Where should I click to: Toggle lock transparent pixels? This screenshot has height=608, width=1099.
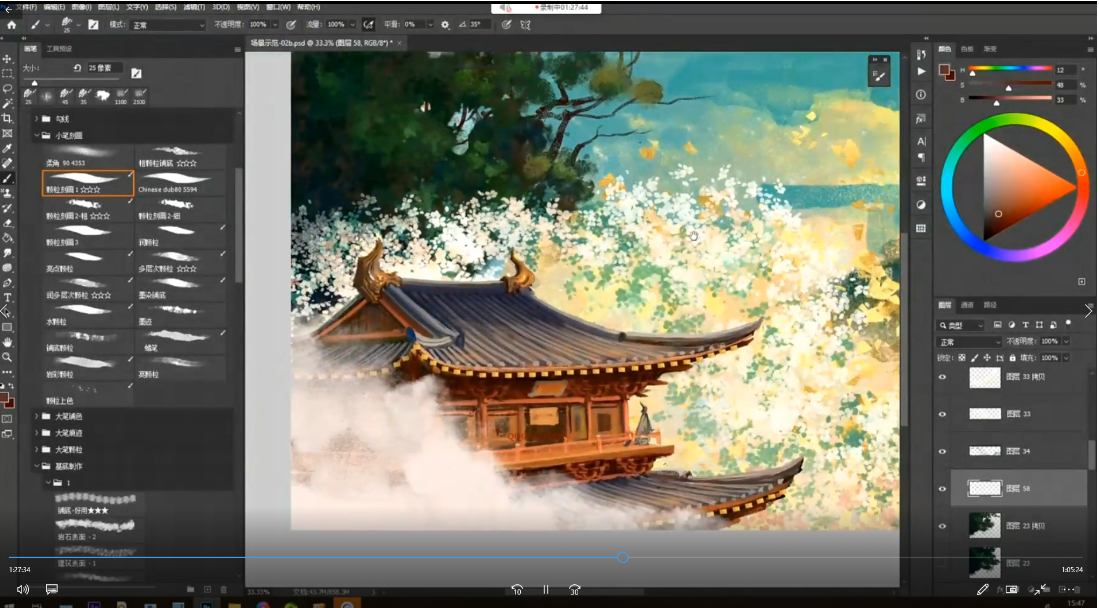[x=962, y=358]
